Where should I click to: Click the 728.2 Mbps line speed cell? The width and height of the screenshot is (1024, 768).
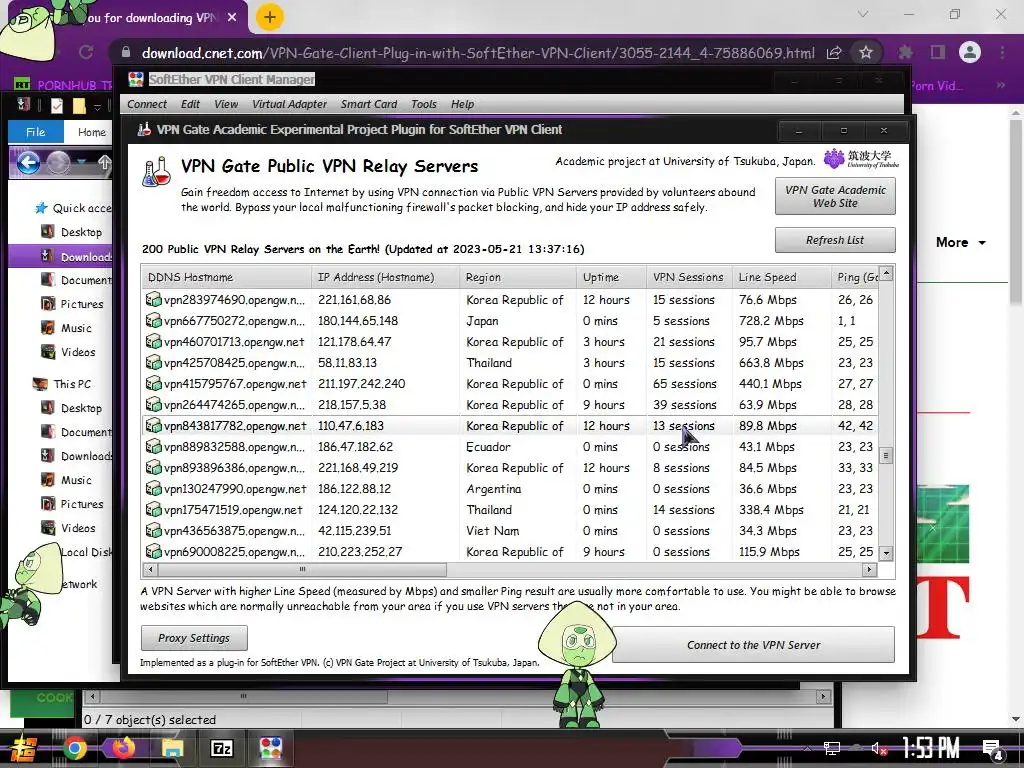click(x=771, y=321)
